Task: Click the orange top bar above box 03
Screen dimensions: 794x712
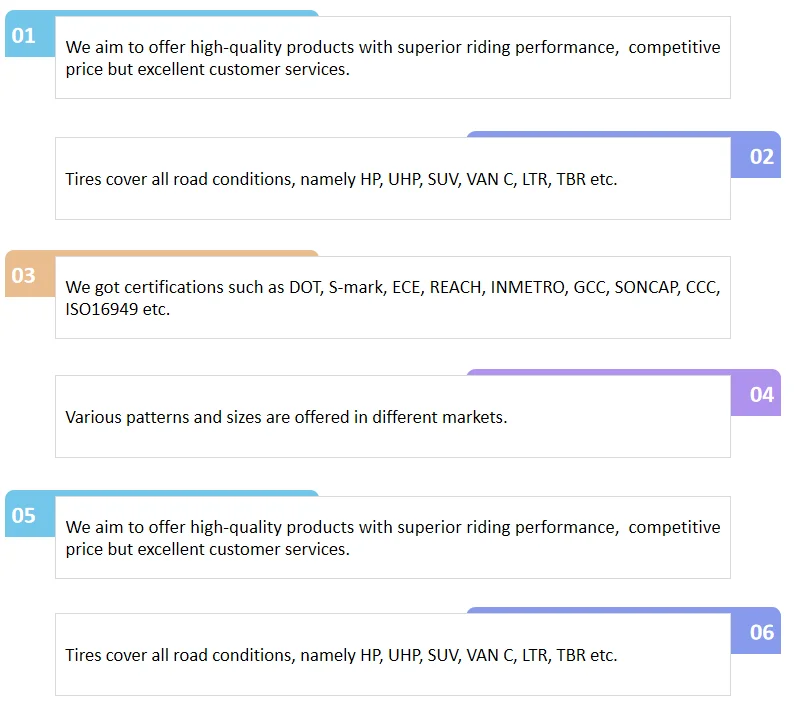Action: click(x=162, y=253)
